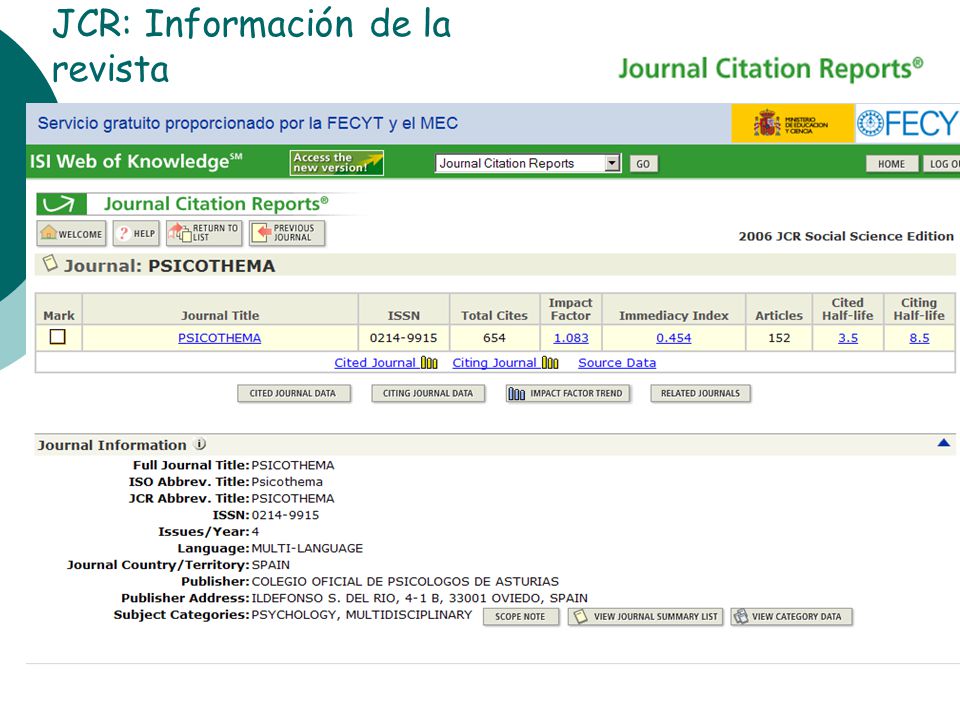This screenshot has height=720, width=960.
Task: Click the Citing Half-life column header
Action: 919,309
